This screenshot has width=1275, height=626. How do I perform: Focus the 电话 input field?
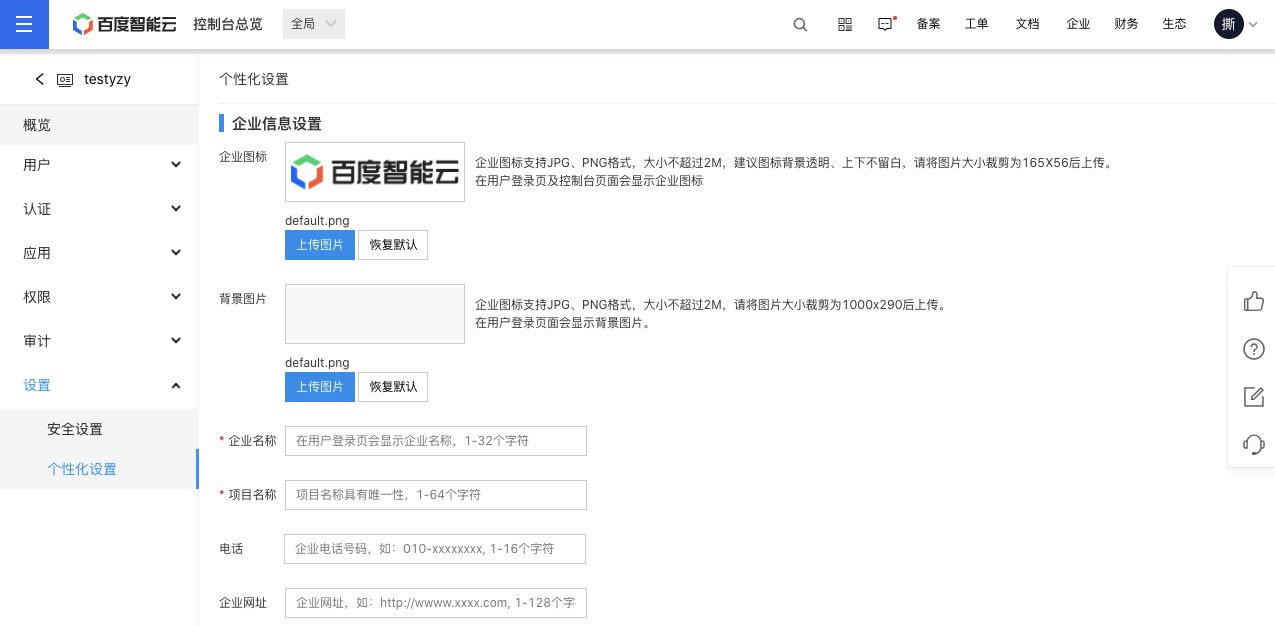(435, 549)
